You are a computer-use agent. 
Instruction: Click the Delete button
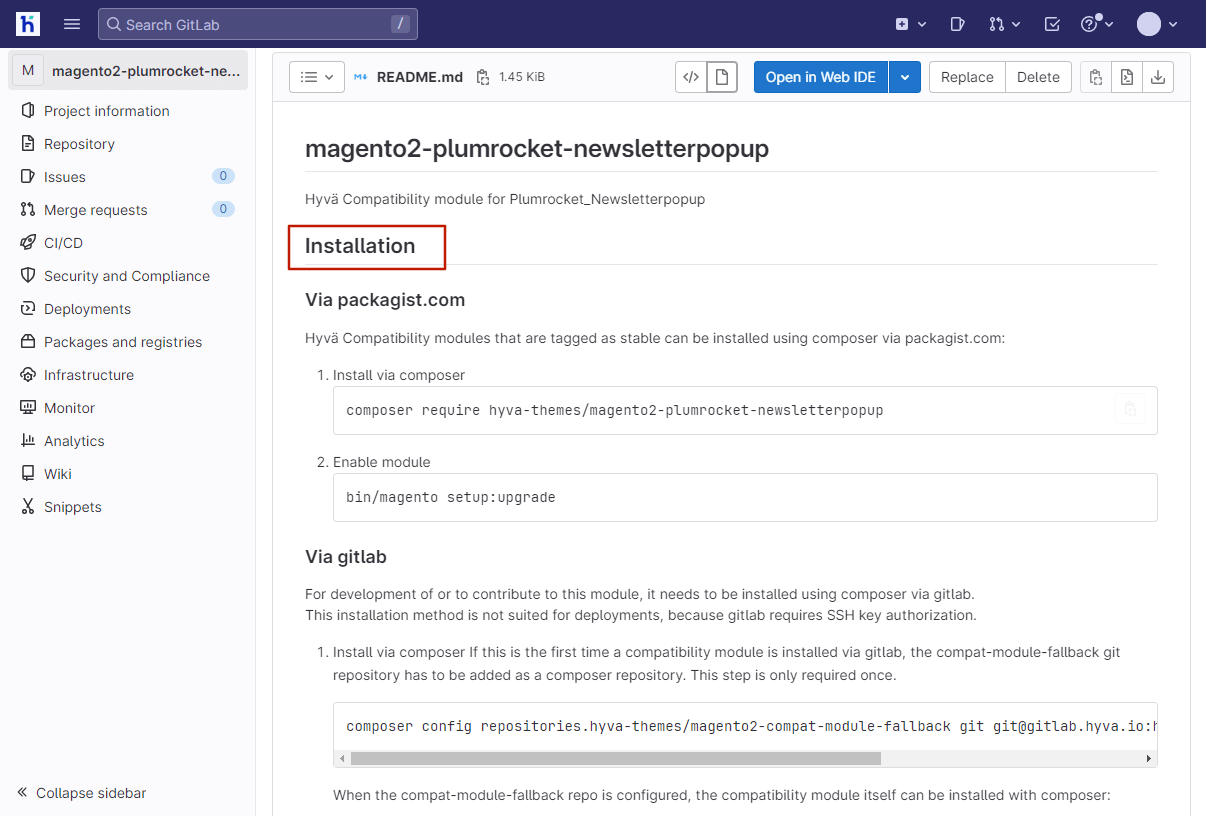(x=1038, y=77)
